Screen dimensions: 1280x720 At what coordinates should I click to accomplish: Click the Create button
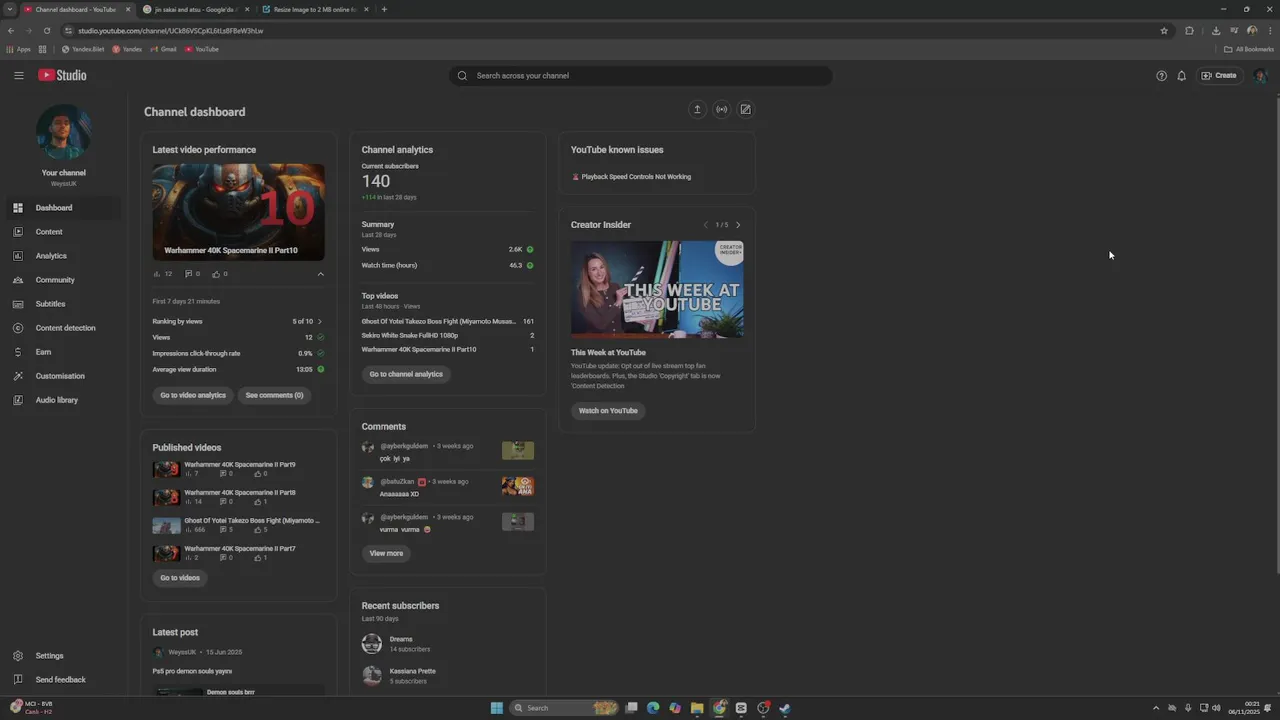click(x=1219, y=76)
